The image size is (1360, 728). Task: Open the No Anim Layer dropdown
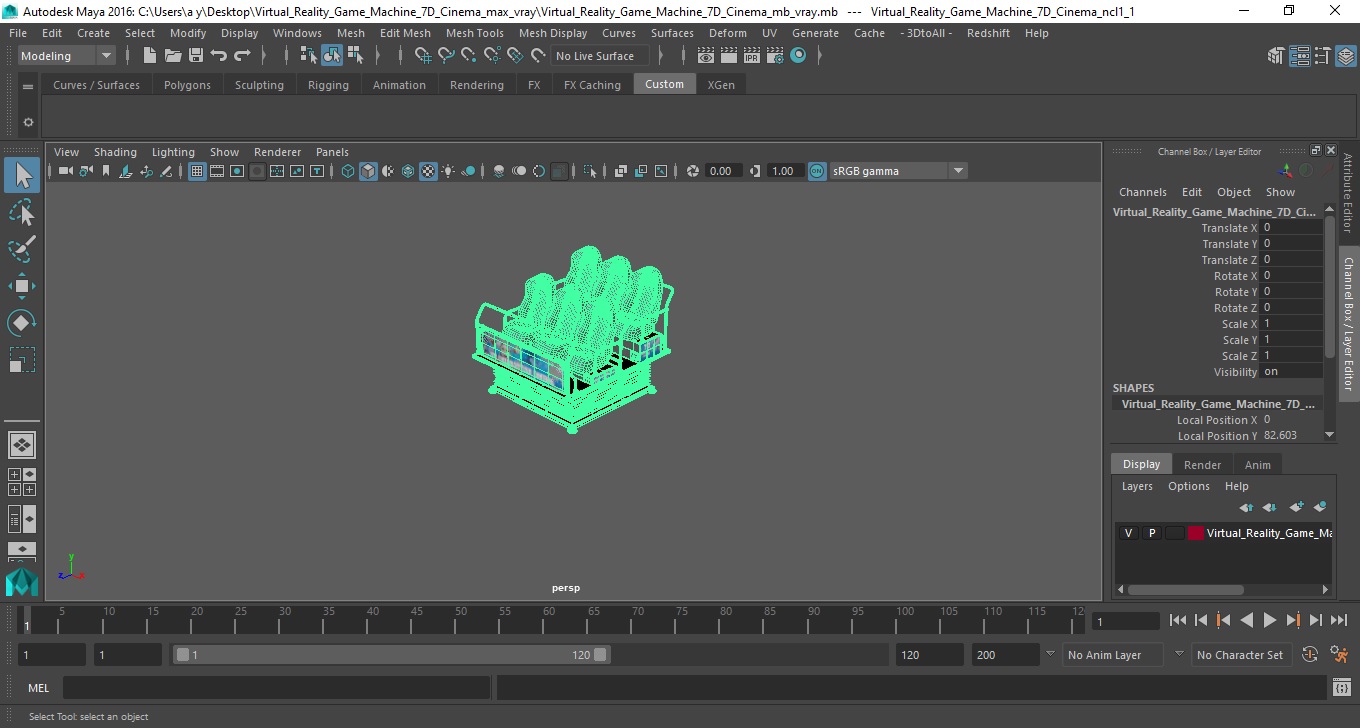[1113, 655]
